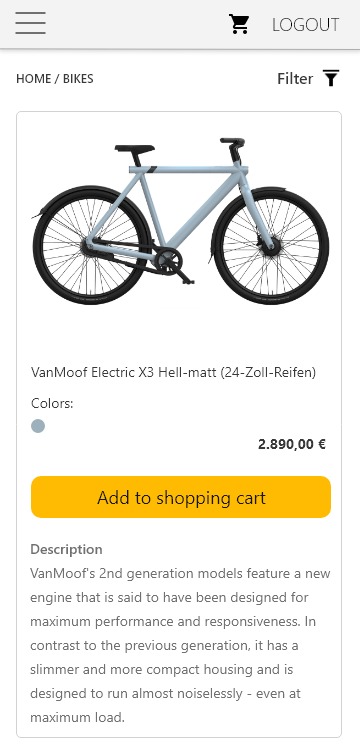Click the filter funnel icon
This screenshot has height=749, width=360.
coord(331,78)
